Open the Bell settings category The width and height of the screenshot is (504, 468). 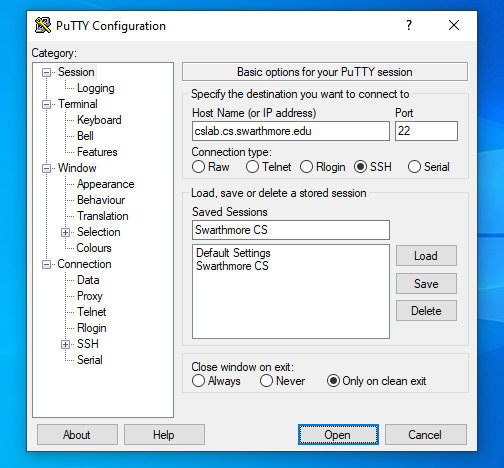tap(85, 136)
